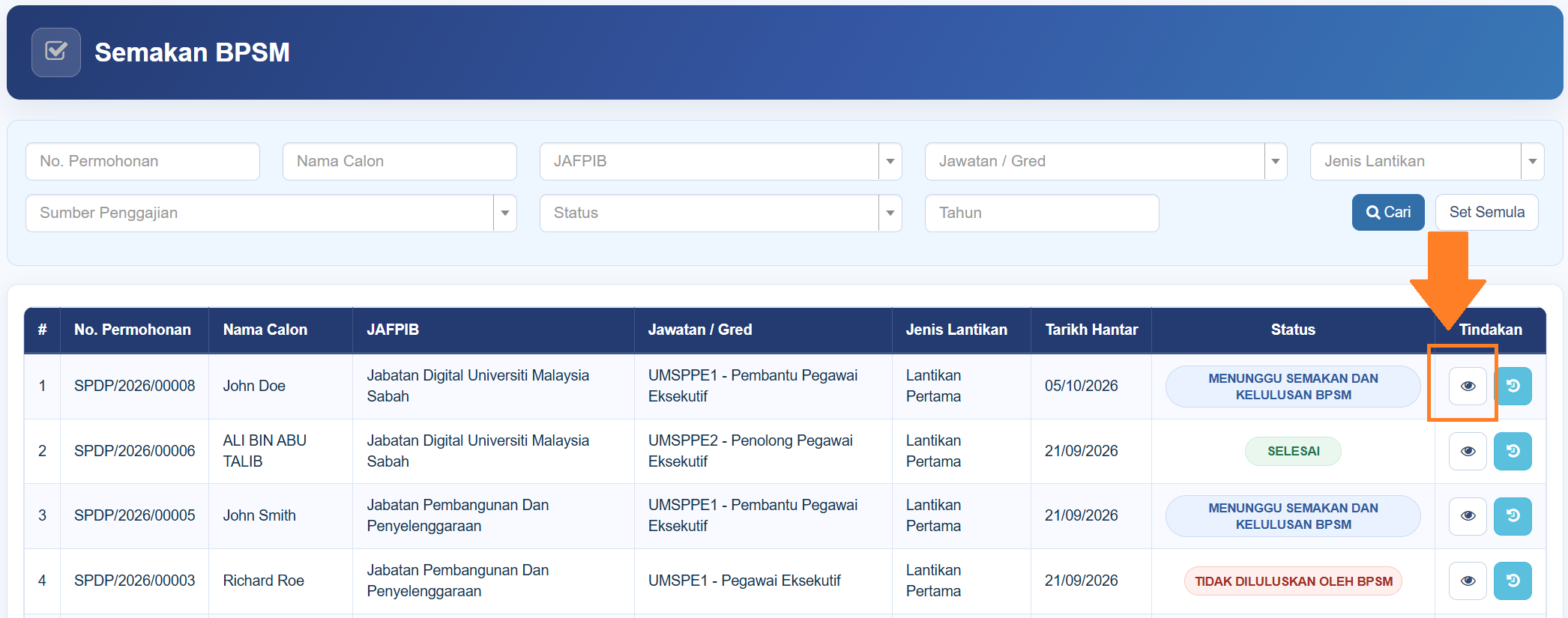Click the Cari search button

(1388, 212)
